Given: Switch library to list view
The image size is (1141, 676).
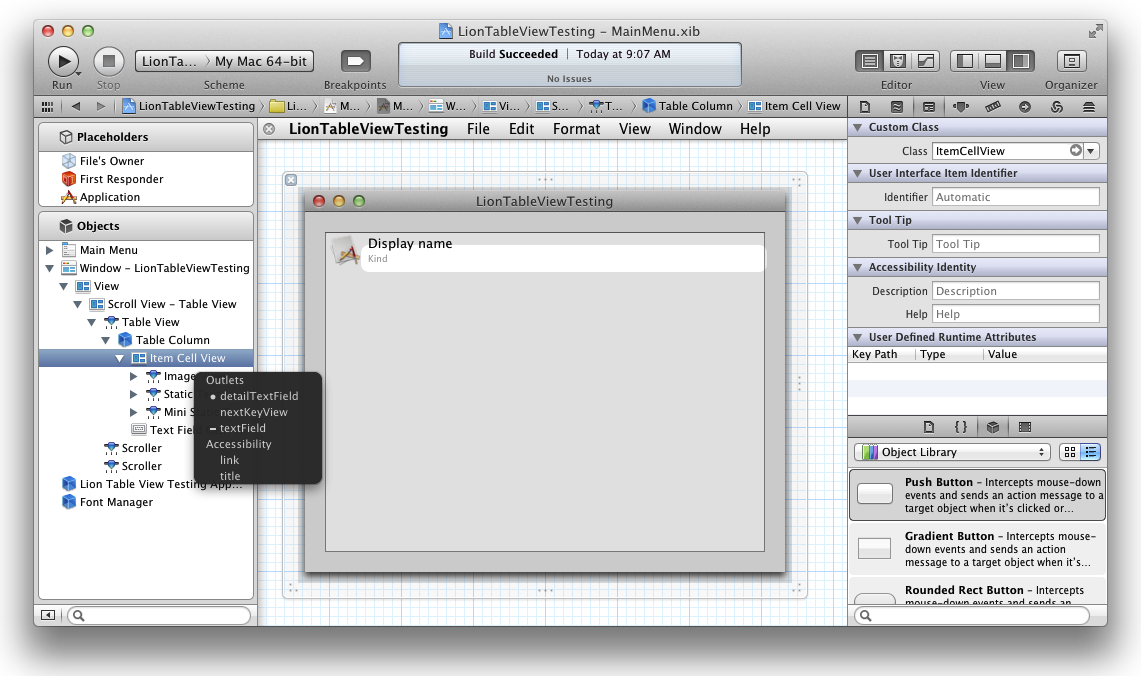Looking at the screenshot, I should tap(1090, 452).
